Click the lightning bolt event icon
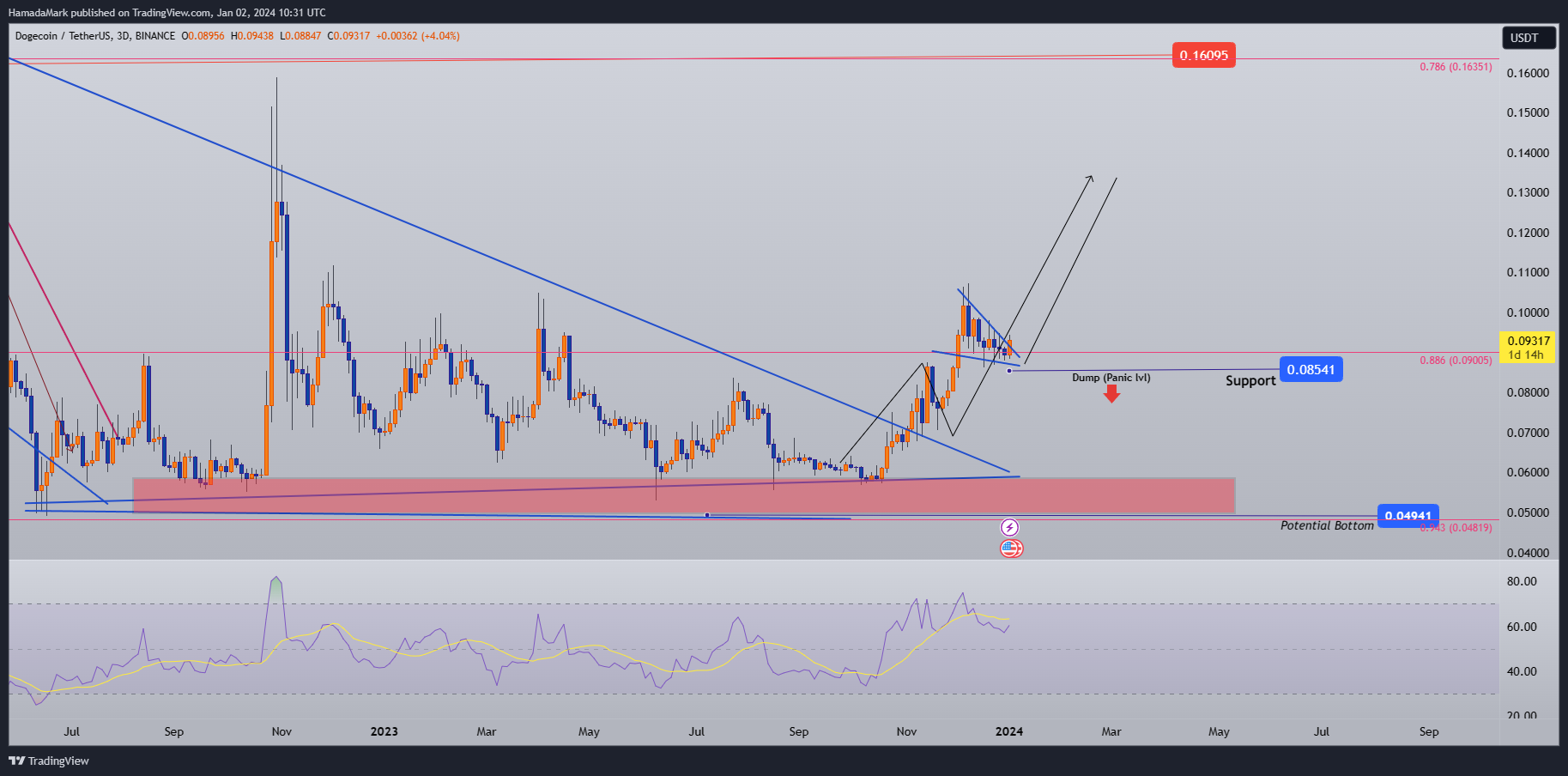 point(1010,527)
